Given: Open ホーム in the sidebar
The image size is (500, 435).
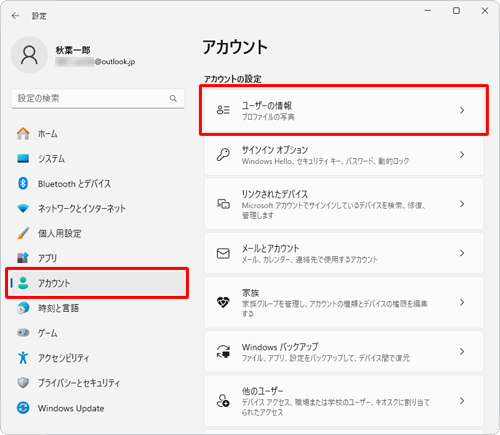Looking at the screenshot, I should tap(97, 134).
